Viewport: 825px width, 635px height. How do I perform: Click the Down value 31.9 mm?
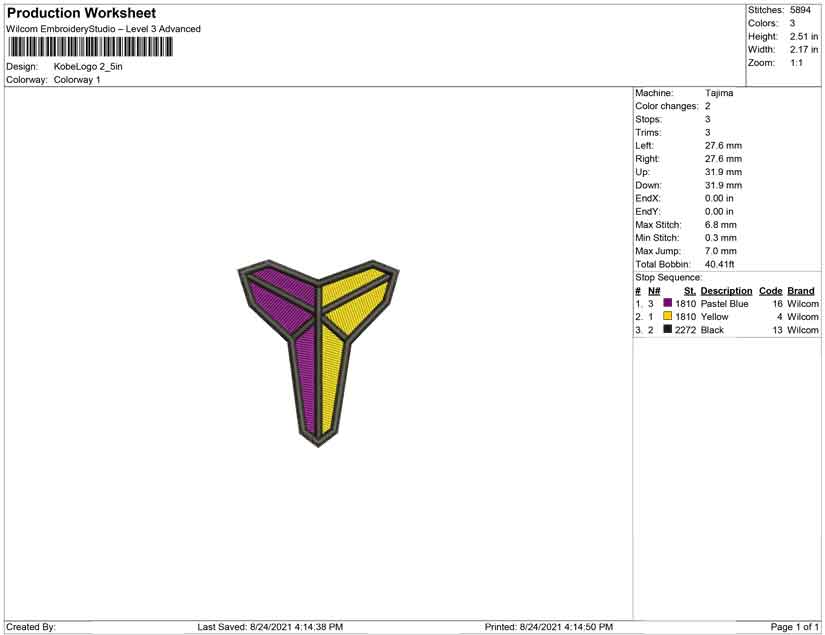(x=723, y=185)
